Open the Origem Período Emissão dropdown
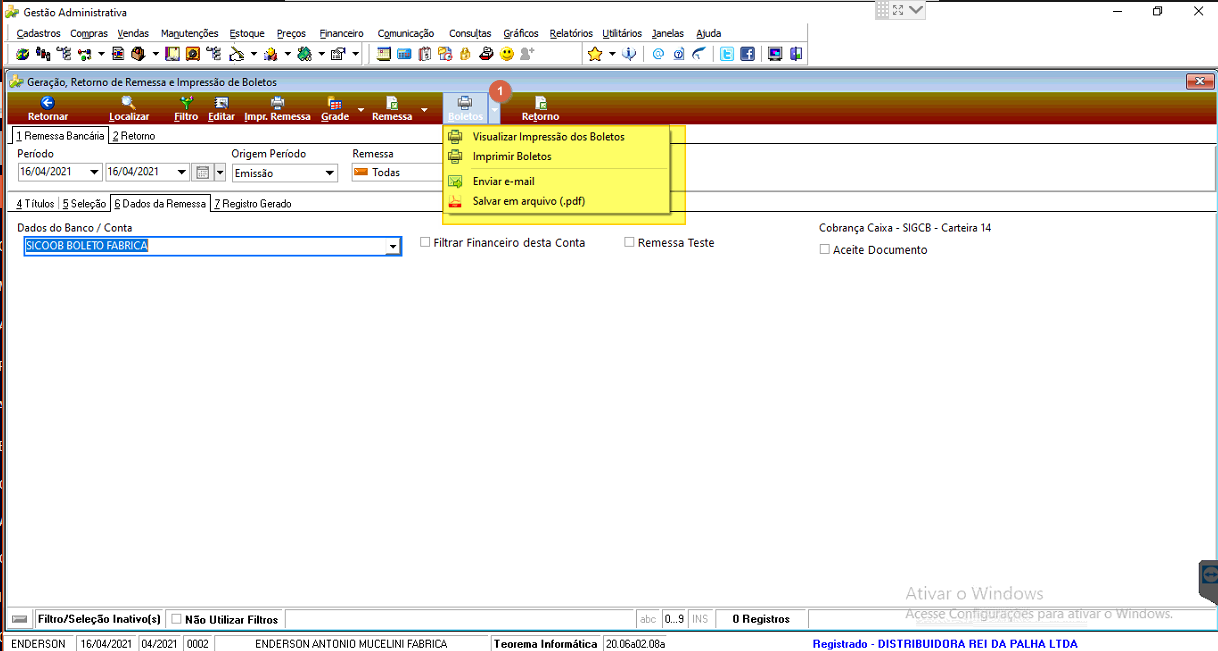 330,172
